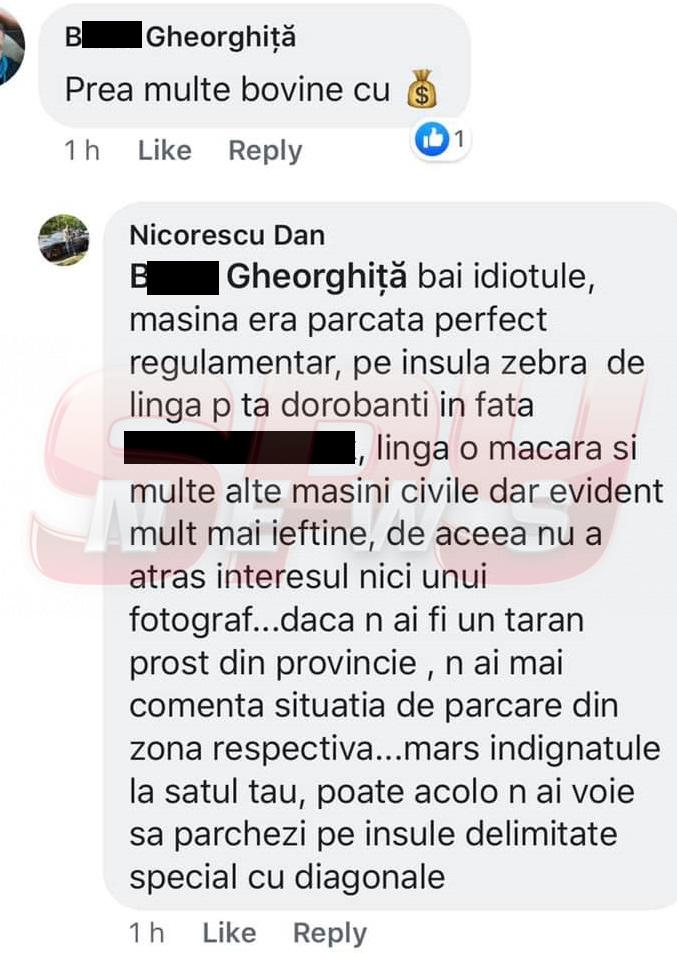This screenshot has height=953, width=677.
Task: Click the red SPY NEWS watermark logo
Action: point(340,480)
